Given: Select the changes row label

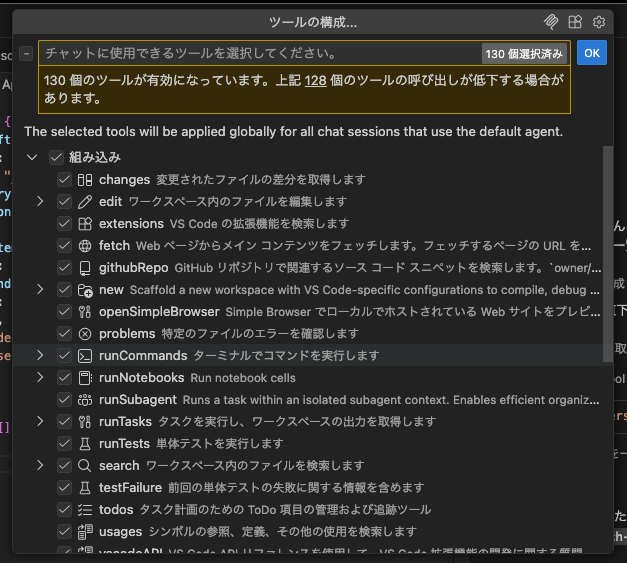Looking at the screenshot, I should click(124, 180).
